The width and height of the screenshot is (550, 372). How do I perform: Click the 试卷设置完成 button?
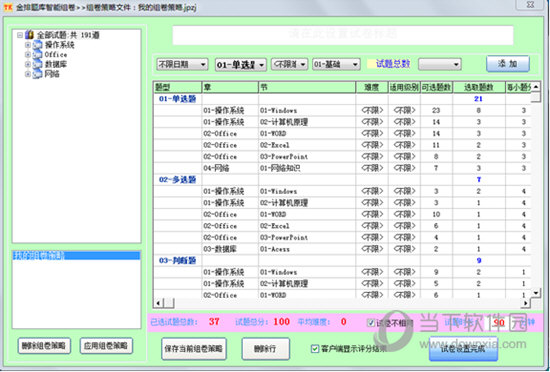point(463,349)
